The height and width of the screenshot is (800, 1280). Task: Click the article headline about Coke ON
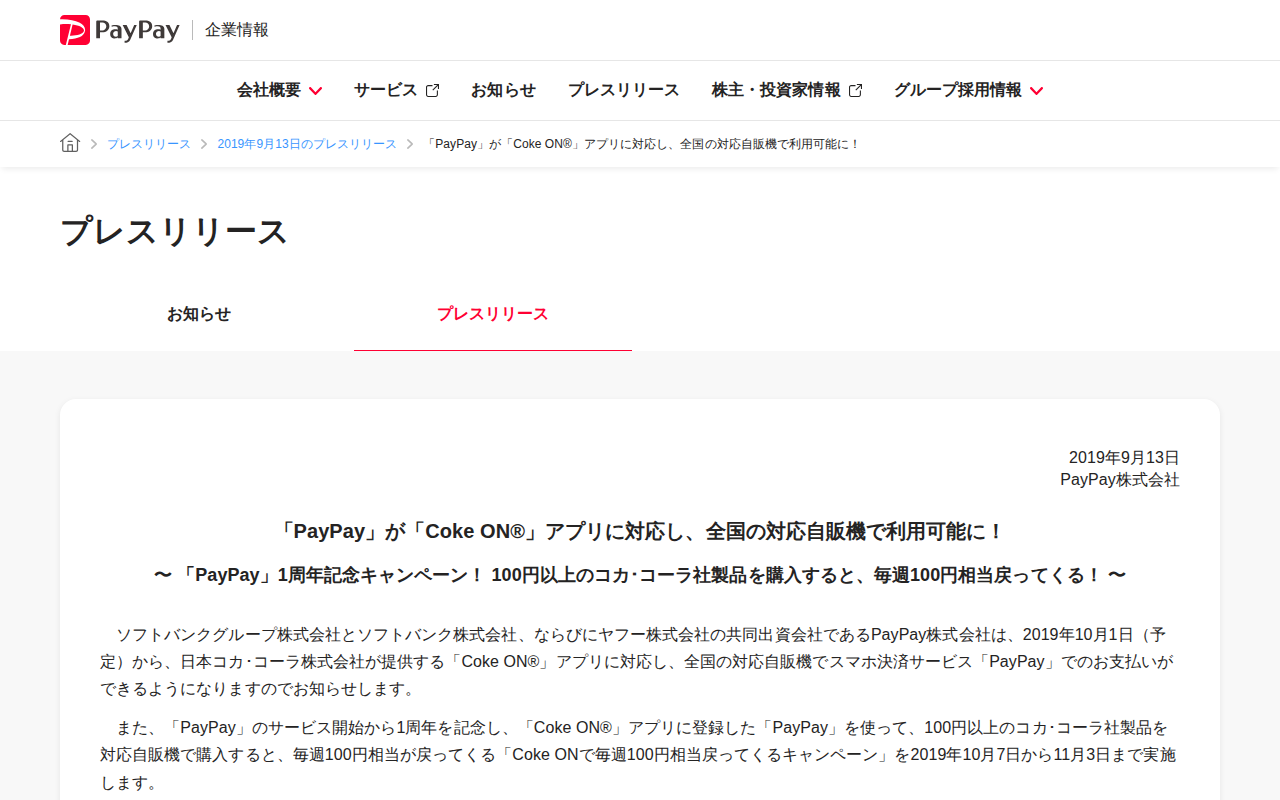640,531
